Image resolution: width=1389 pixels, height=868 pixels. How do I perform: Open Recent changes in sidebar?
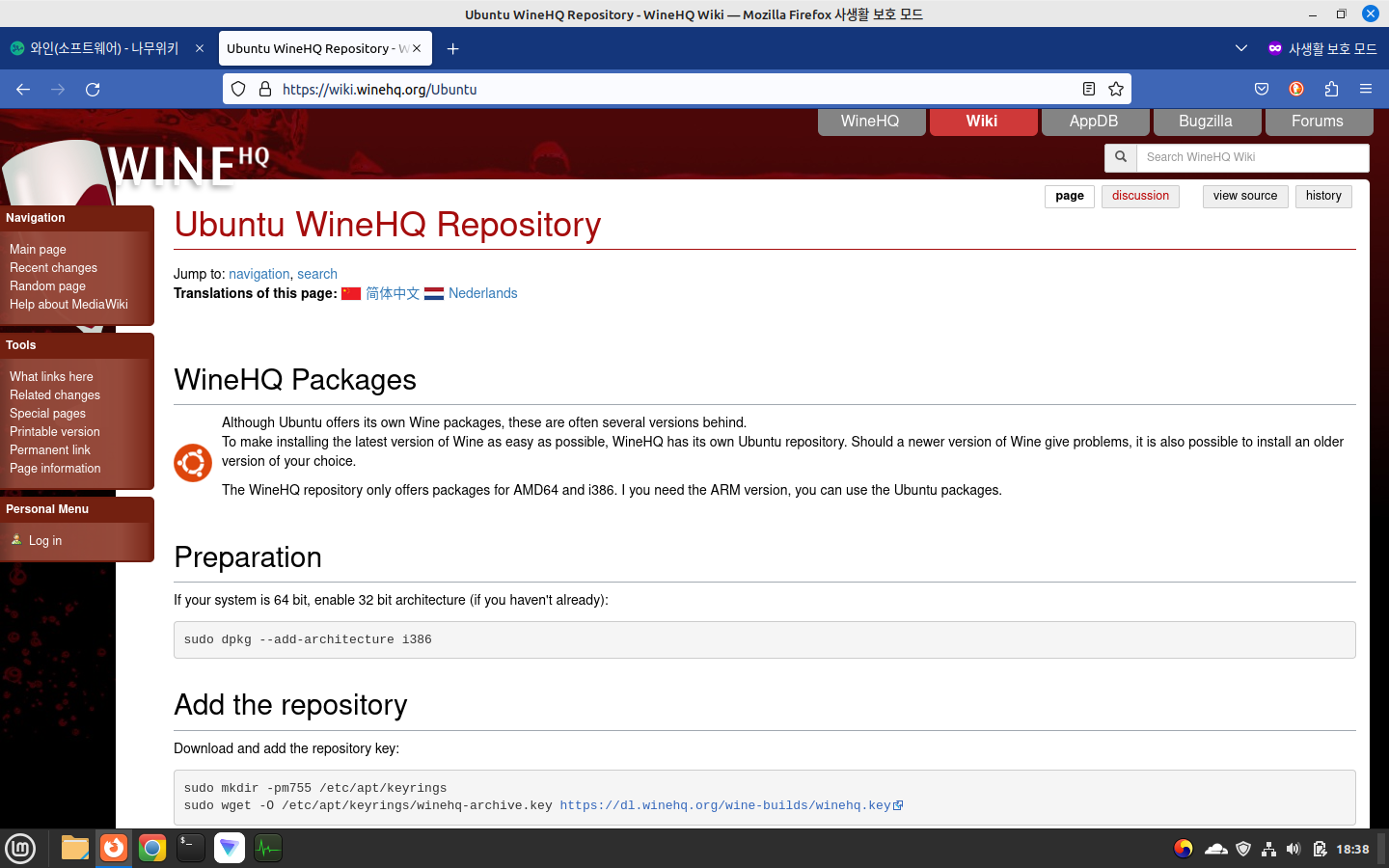[x=53, y=267]
